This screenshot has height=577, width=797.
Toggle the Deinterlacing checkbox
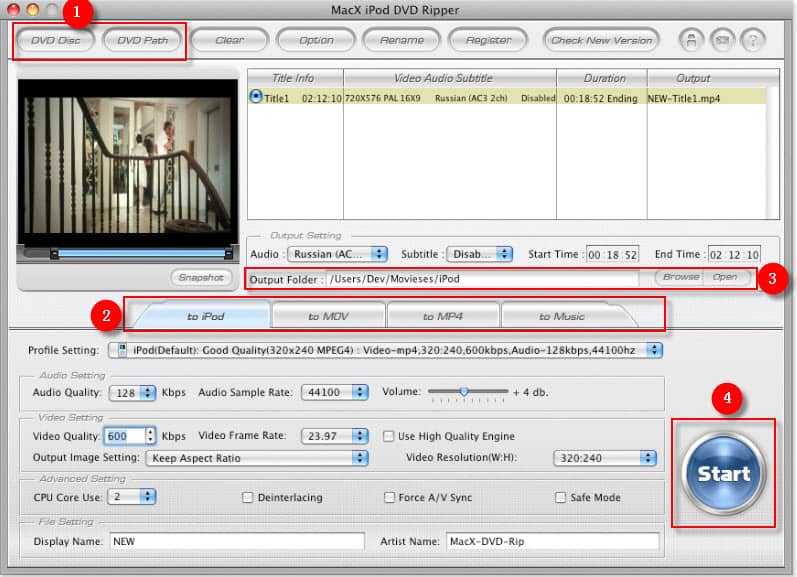coord(248,497)
